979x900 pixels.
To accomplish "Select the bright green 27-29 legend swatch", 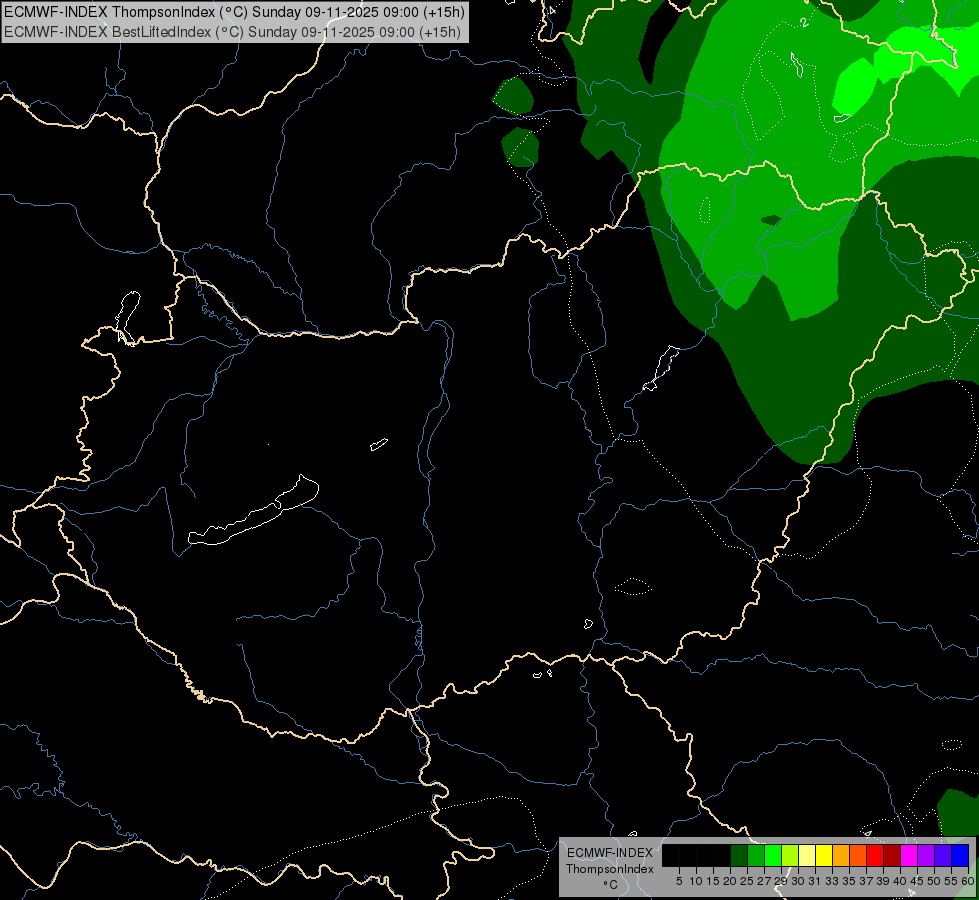I will click(x=773, y=855).
